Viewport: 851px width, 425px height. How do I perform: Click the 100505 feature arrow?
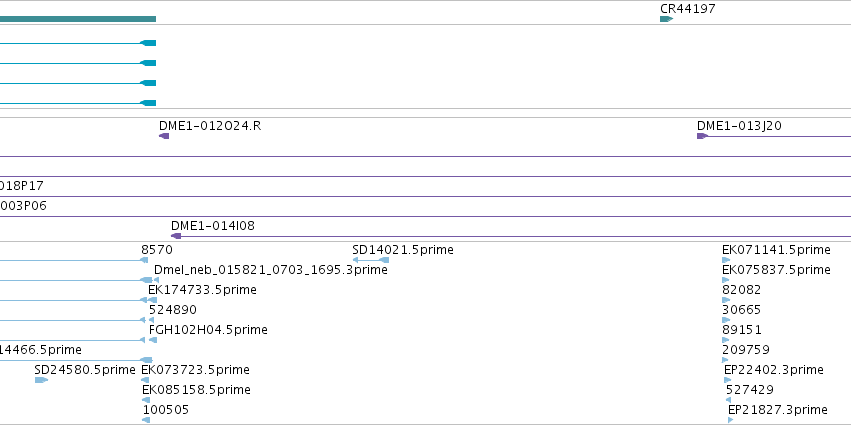(x=145, y=420)
